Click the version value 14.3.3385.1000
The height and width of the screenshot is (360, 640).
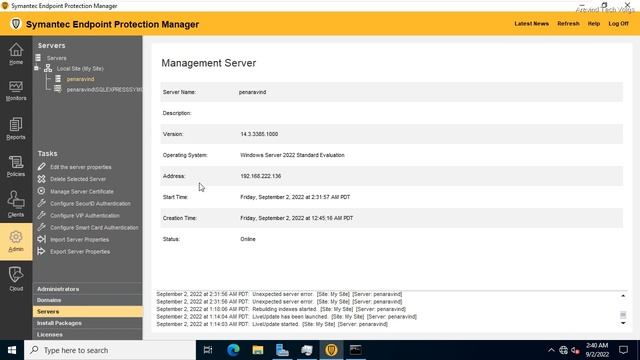(259, 134)
